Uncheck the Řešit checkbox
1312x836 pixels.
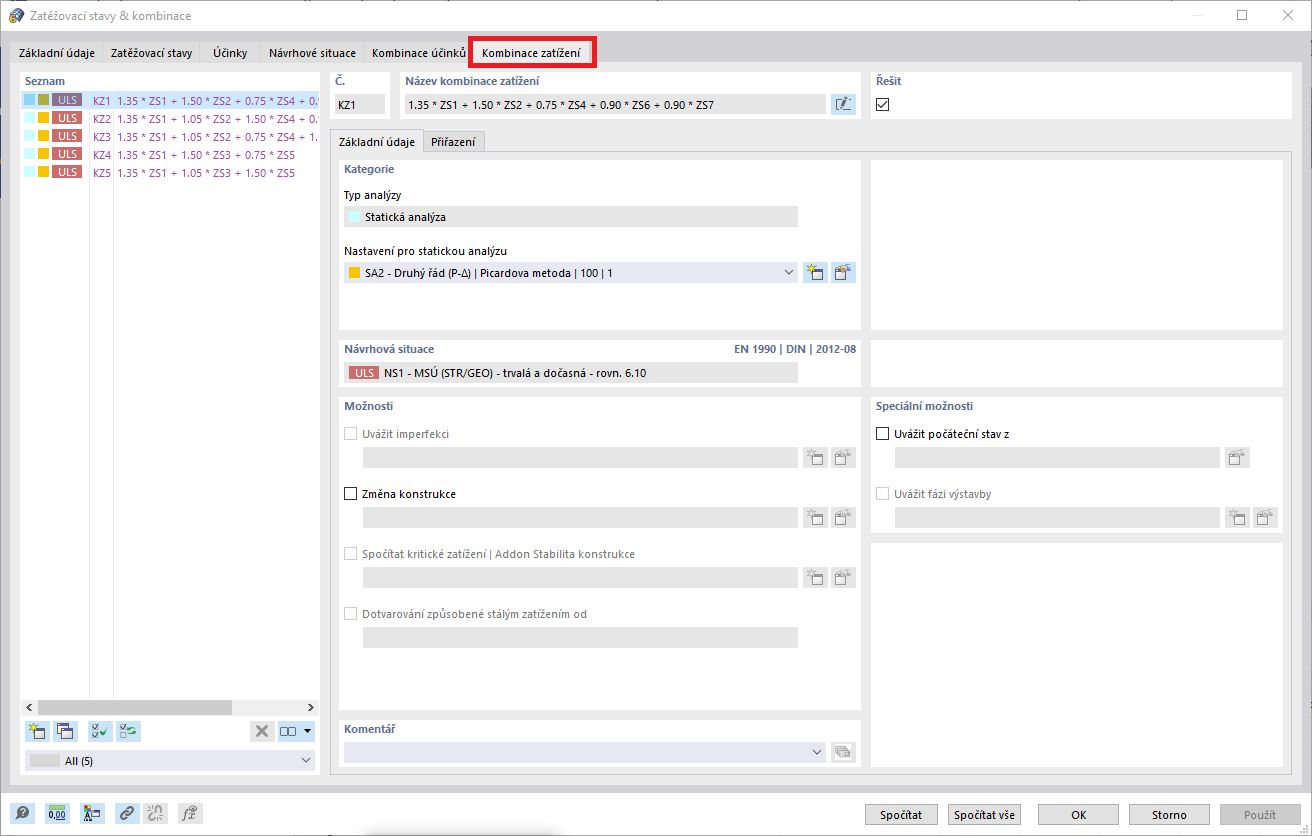coord(882,103)
